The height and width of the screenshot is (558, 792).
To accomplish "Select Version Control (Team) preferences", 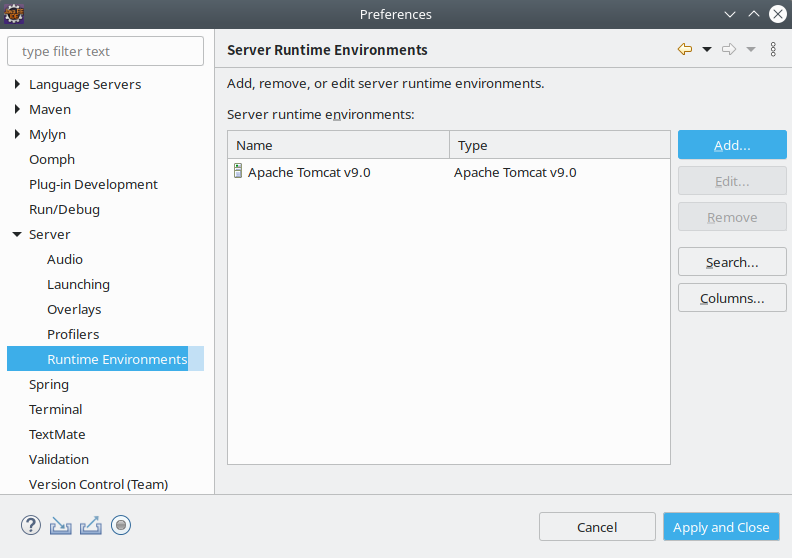I will (98, 484).
